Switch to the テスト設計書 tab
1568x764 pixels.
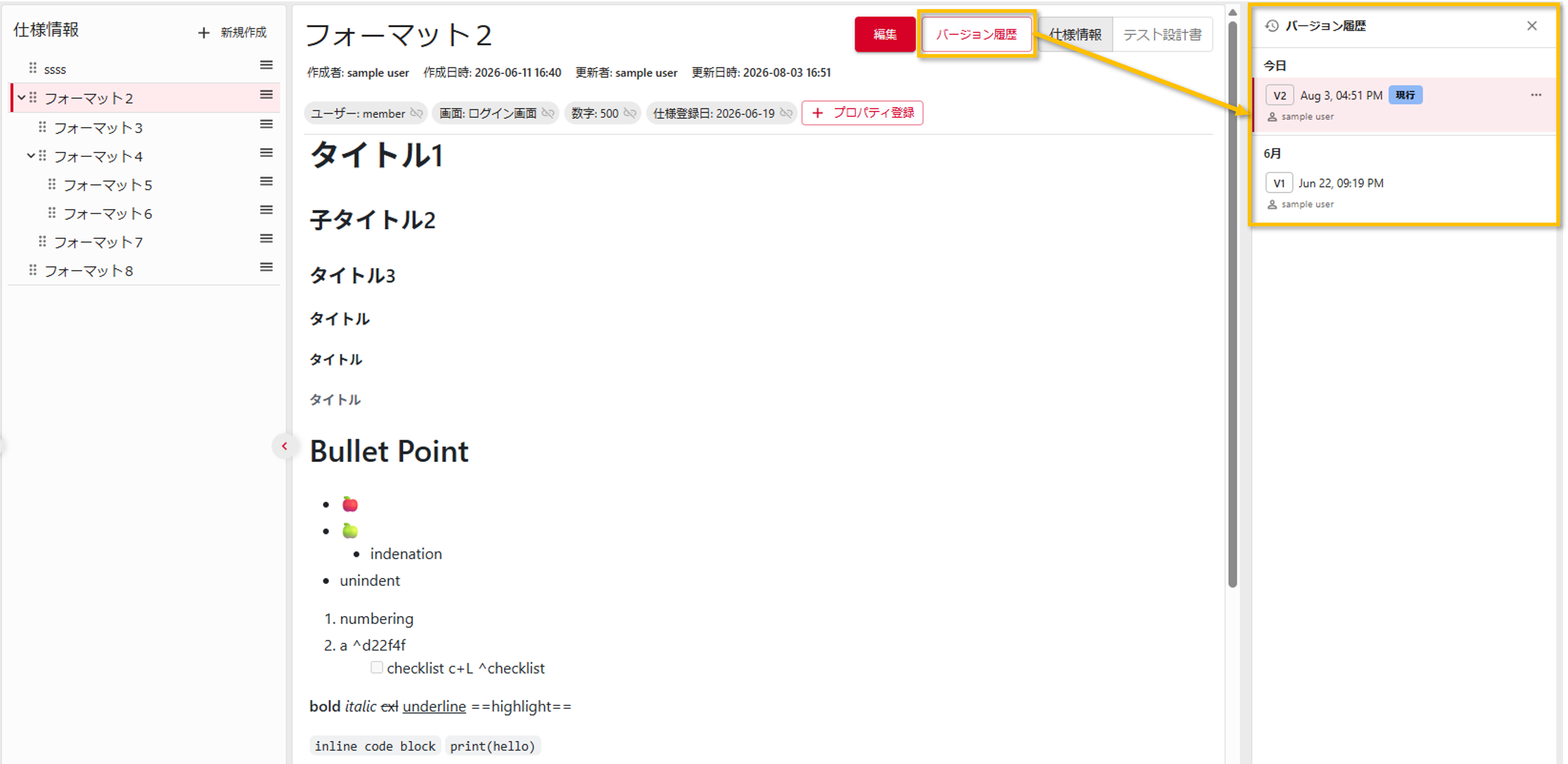1162,34
